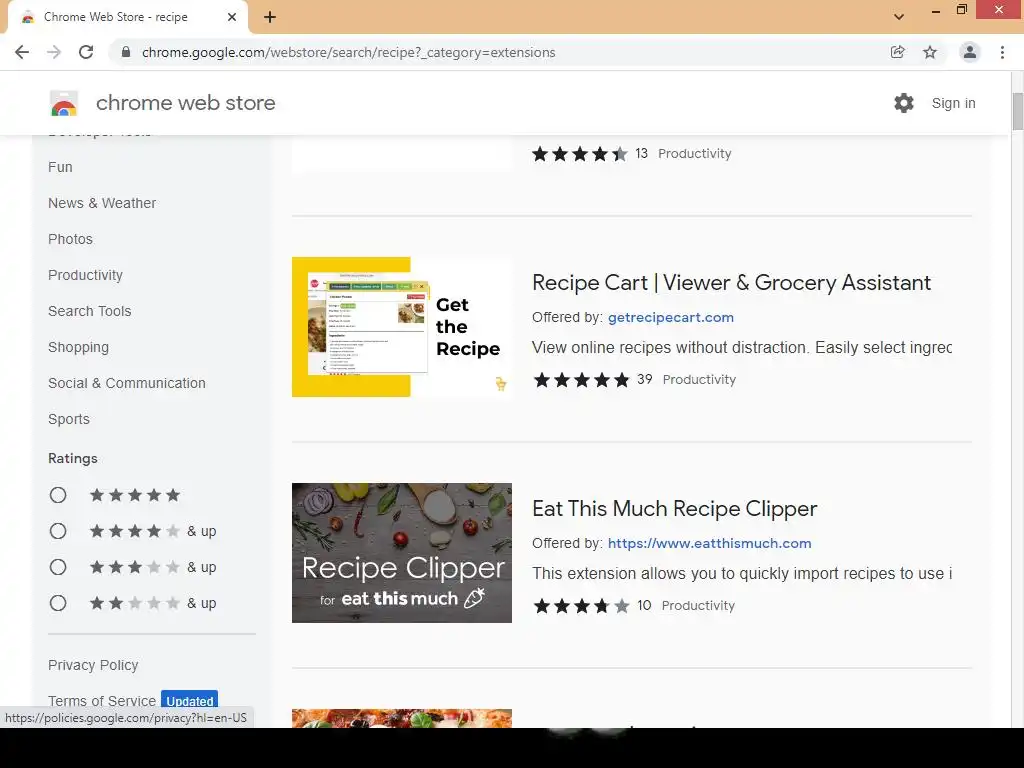Screen dimensions: 1024x768
Task: Click the Recipe Cart thumbnail image
Action: click(402, 327)
